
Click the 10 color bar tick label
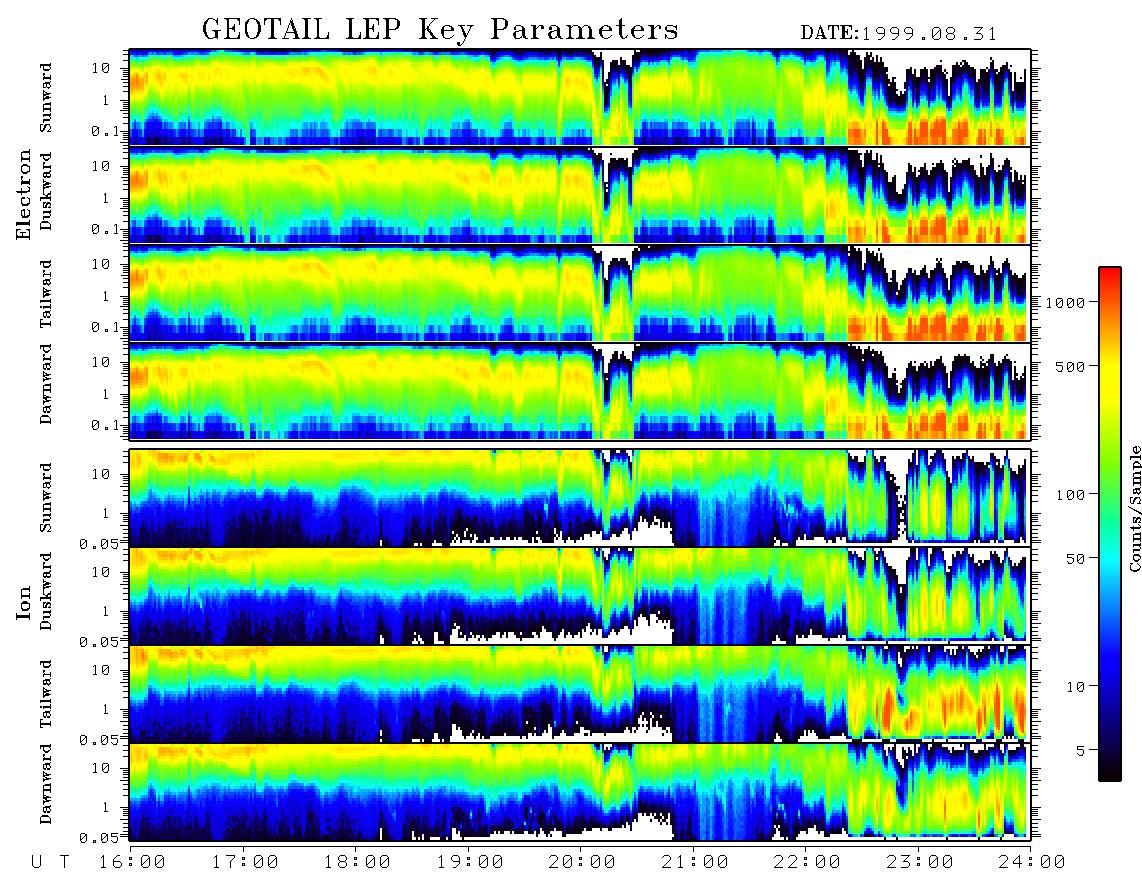point(1075,687)
